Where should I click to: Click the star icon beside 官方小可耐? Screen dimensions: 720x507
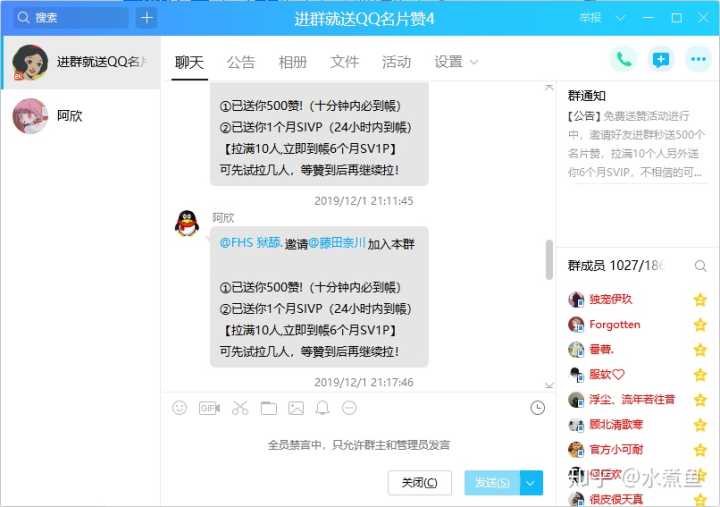coord(700,450)
